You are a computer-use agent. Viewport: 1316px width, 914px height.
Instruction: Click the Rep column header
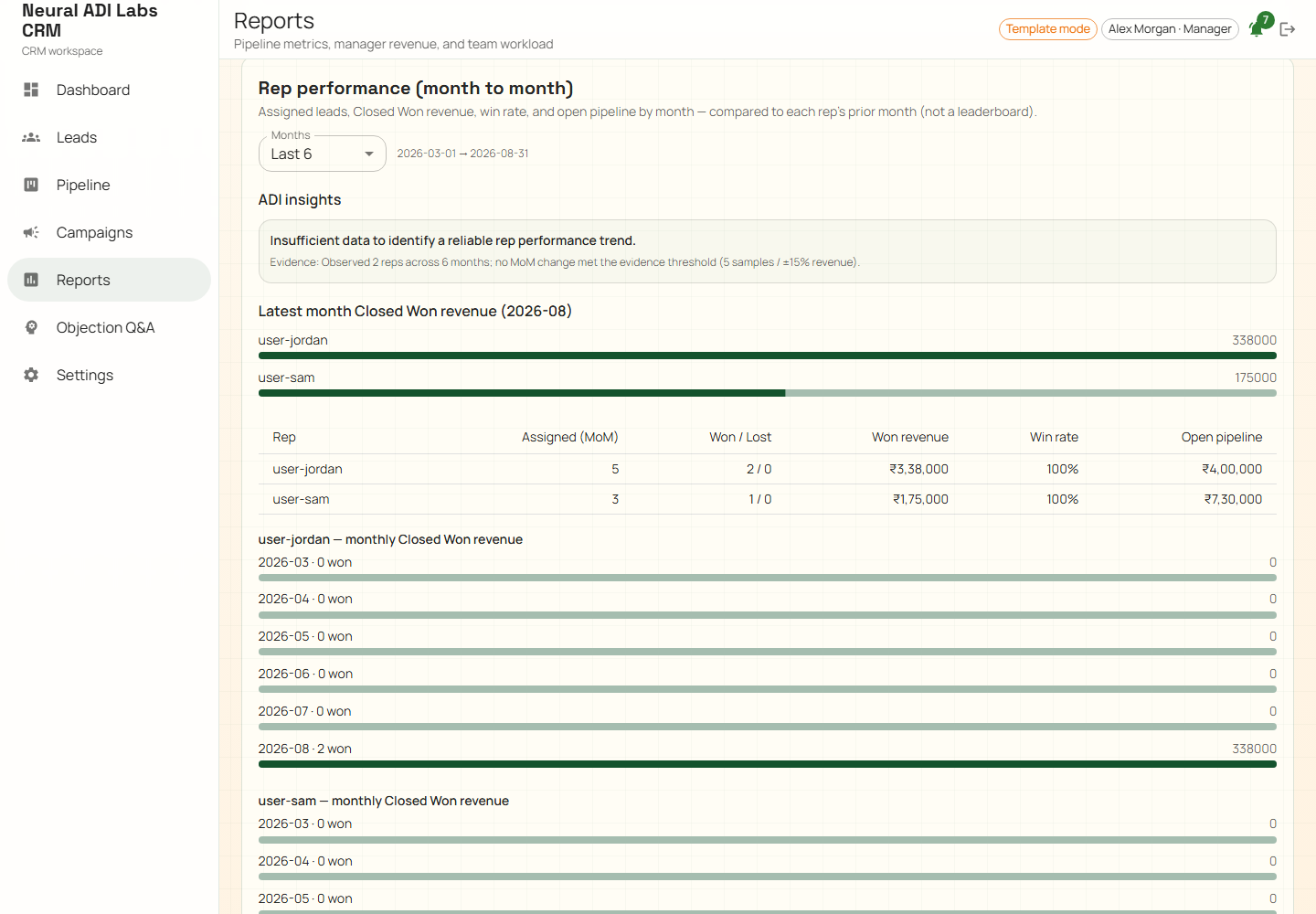(284, 437)
